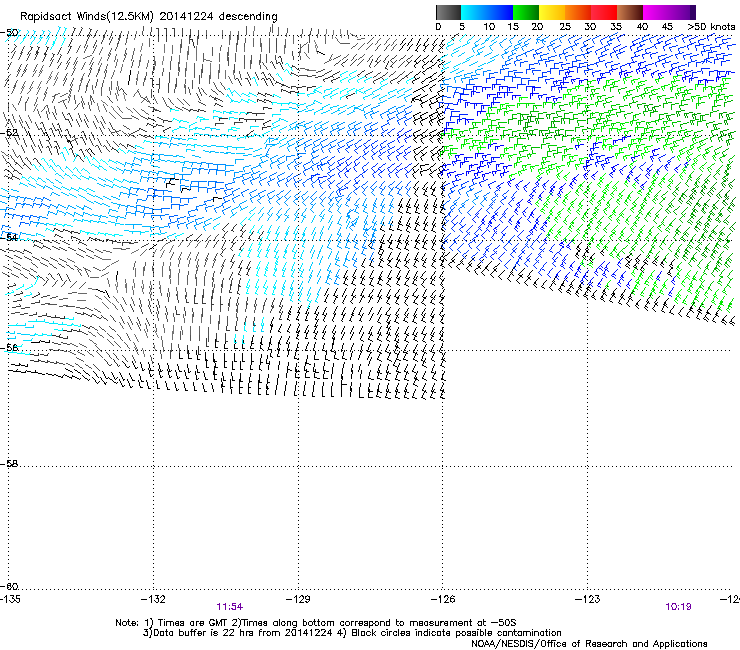
Task: Click the -56 latitude label
Action: click(x=9, y=348)
